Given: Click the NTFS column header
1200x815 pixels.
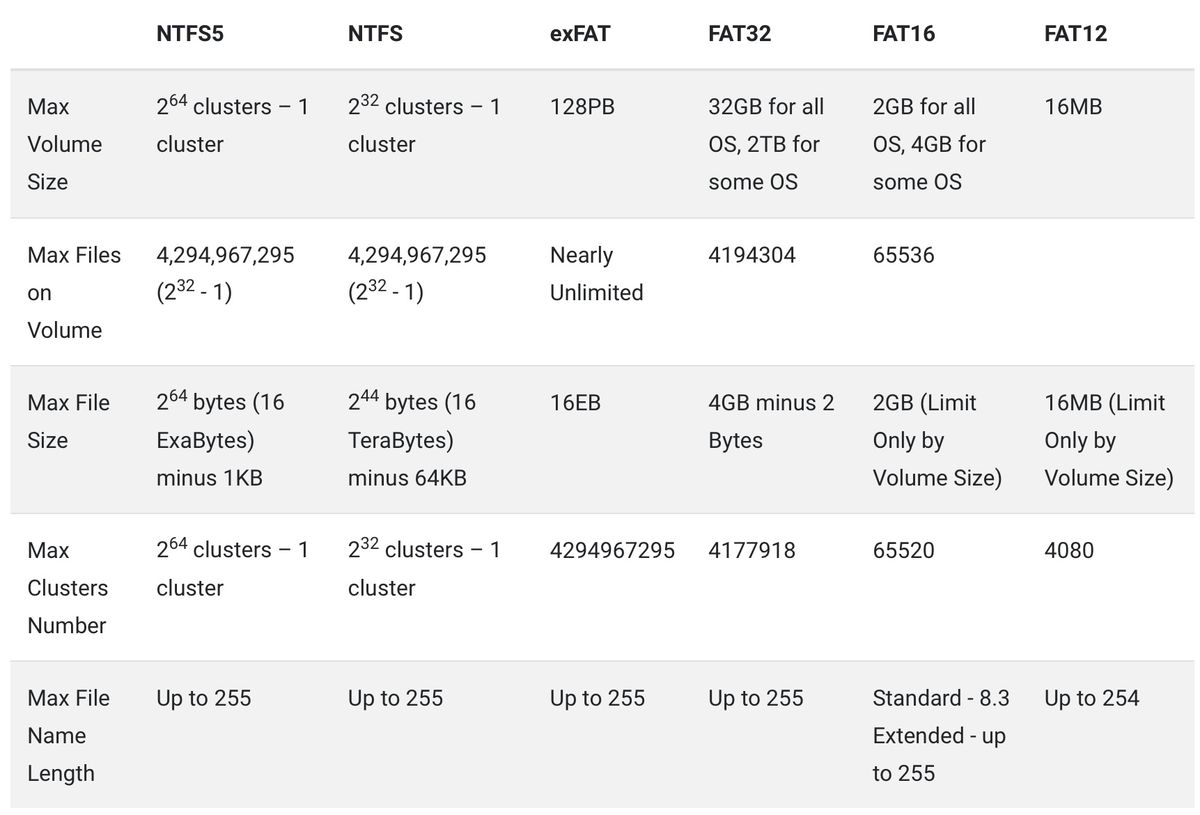Looking at the screenshot, I should click(375, 33).
